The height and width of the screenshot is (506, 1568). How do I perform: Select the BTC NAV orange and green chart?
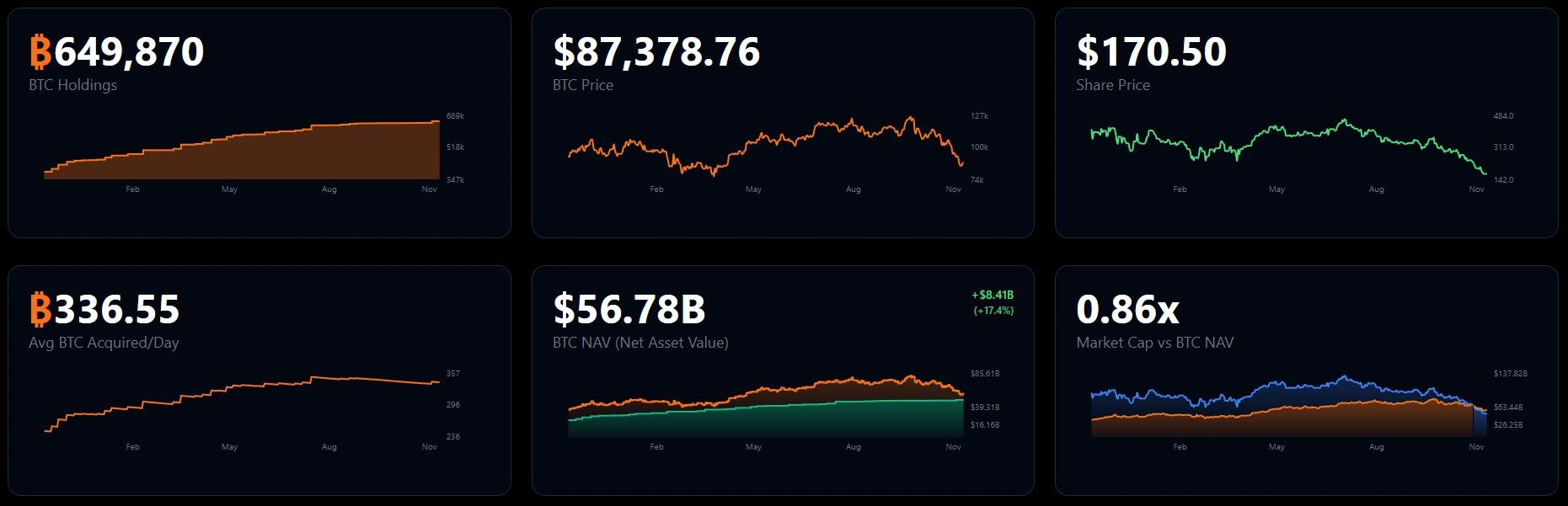(765, 407)
